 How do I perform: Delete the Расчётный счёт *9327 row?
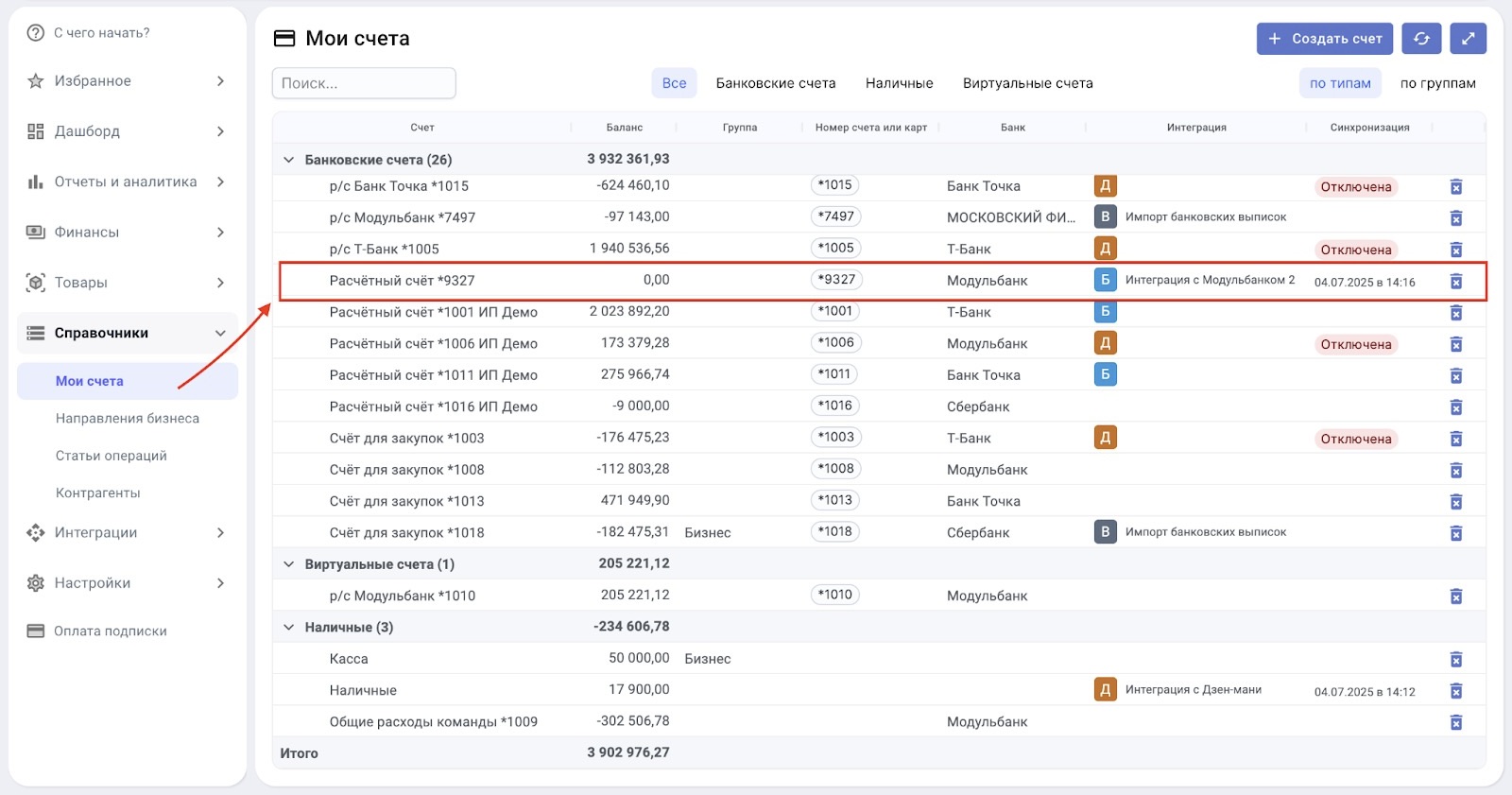[x=1455, y=282]
